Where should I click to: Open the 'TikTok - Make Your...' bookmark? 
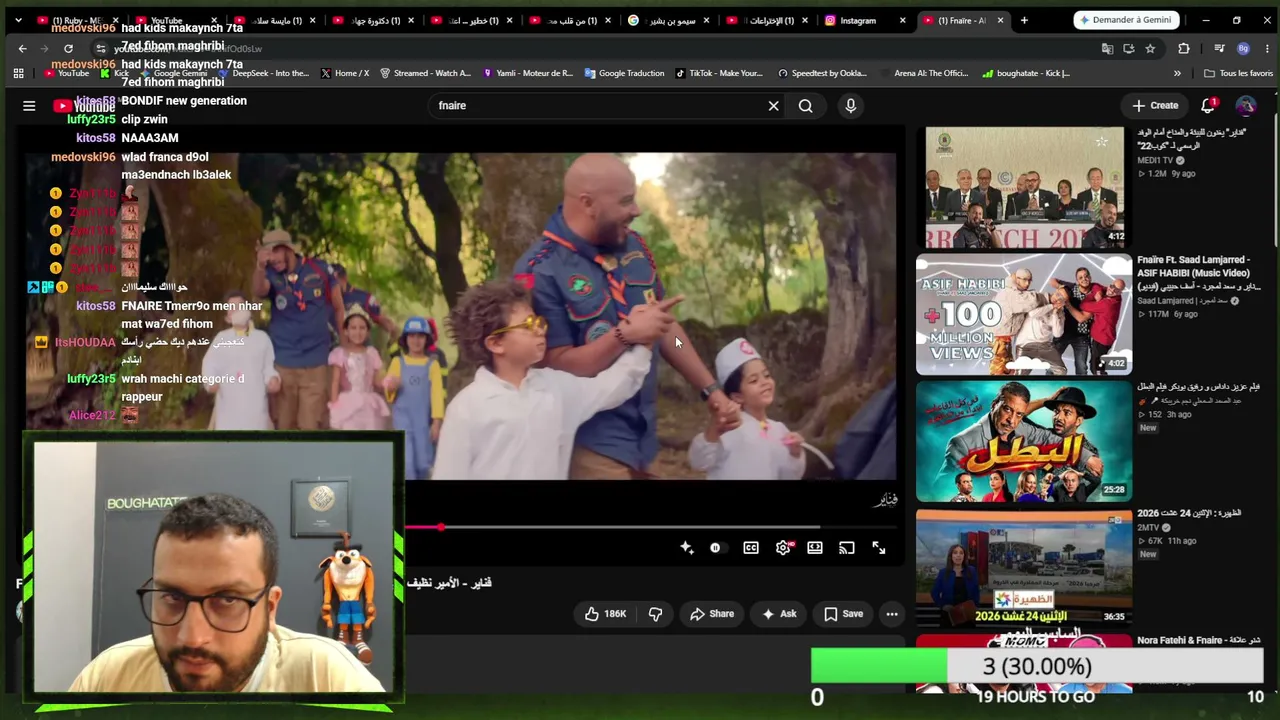click(719, 73)
